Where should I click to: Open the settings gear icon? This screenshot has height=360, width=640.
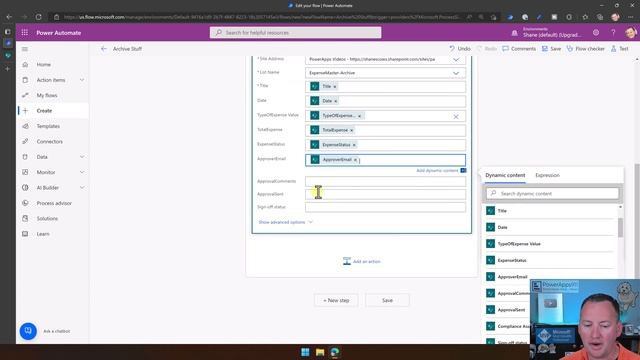(596, 33)
